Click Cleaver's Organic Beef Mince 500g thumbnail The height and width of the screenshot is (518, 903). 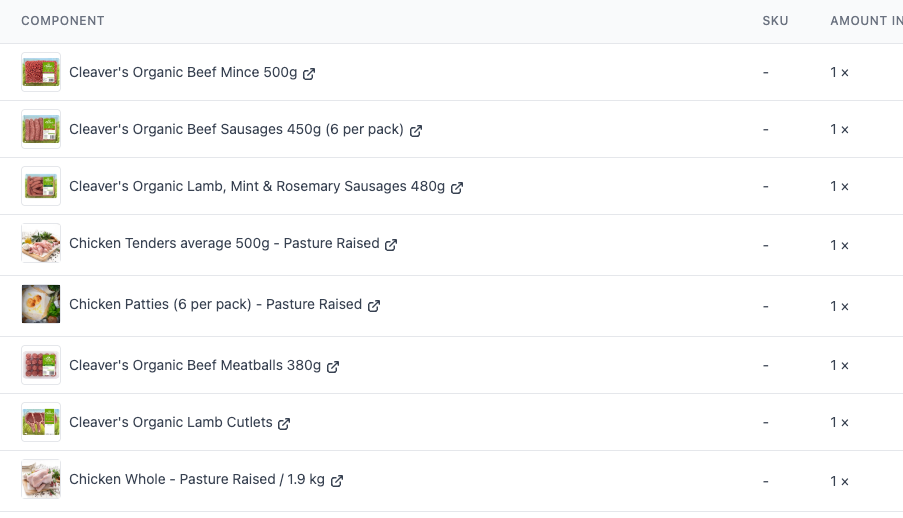(41, 72)
